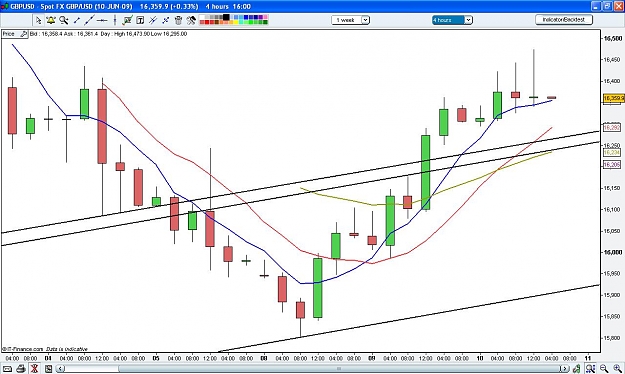Click the trash can delete icon
Screen dimensions: 625x374
178,20
